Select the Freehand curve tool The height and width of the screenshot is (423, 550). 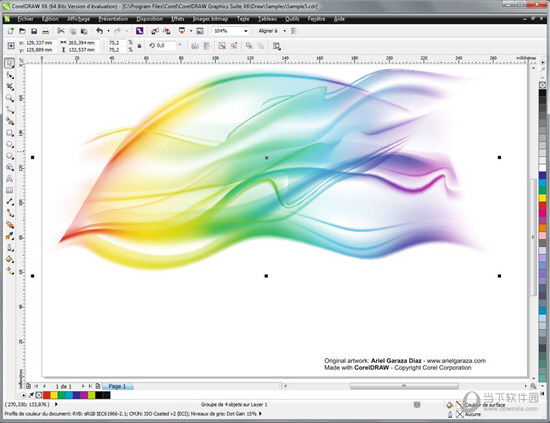9,110
